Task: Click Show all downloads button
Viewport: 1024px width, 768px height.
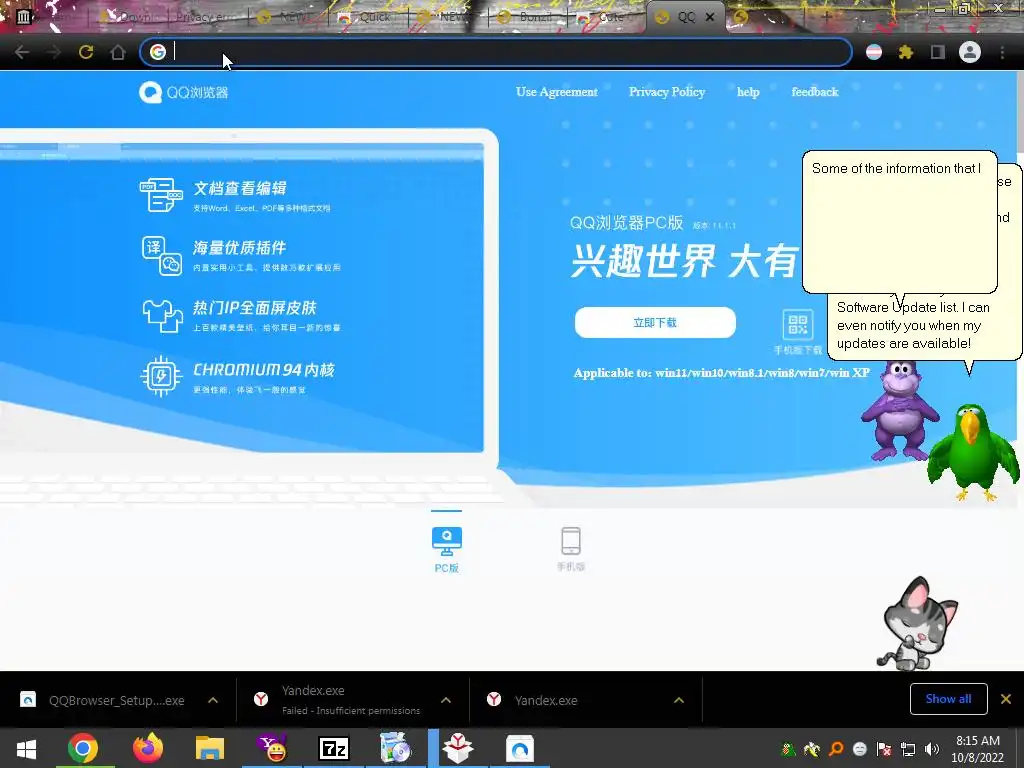Action: point(948,699)
